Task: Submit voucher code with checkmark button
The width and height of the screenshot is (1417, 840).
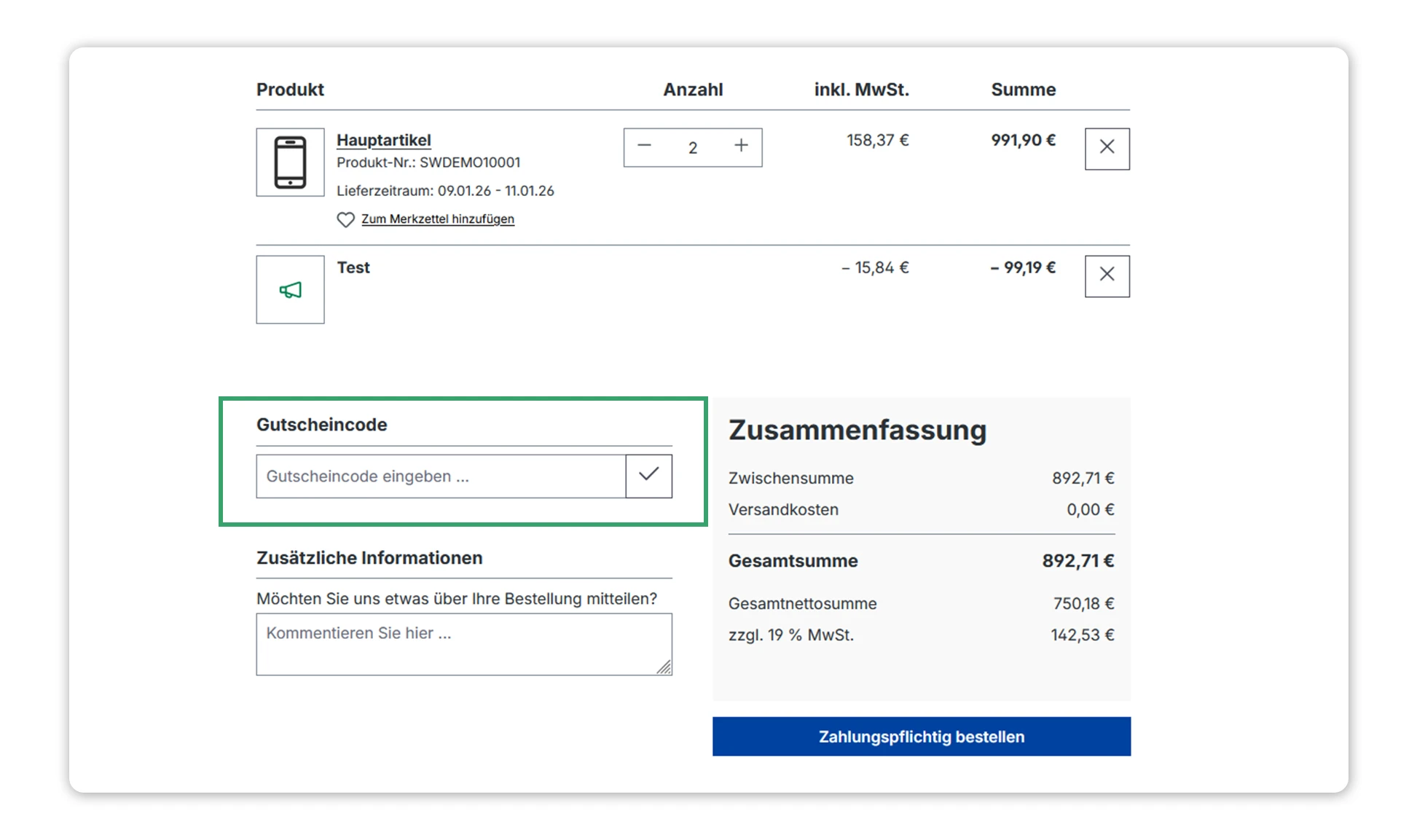Action: coord(648,476)
